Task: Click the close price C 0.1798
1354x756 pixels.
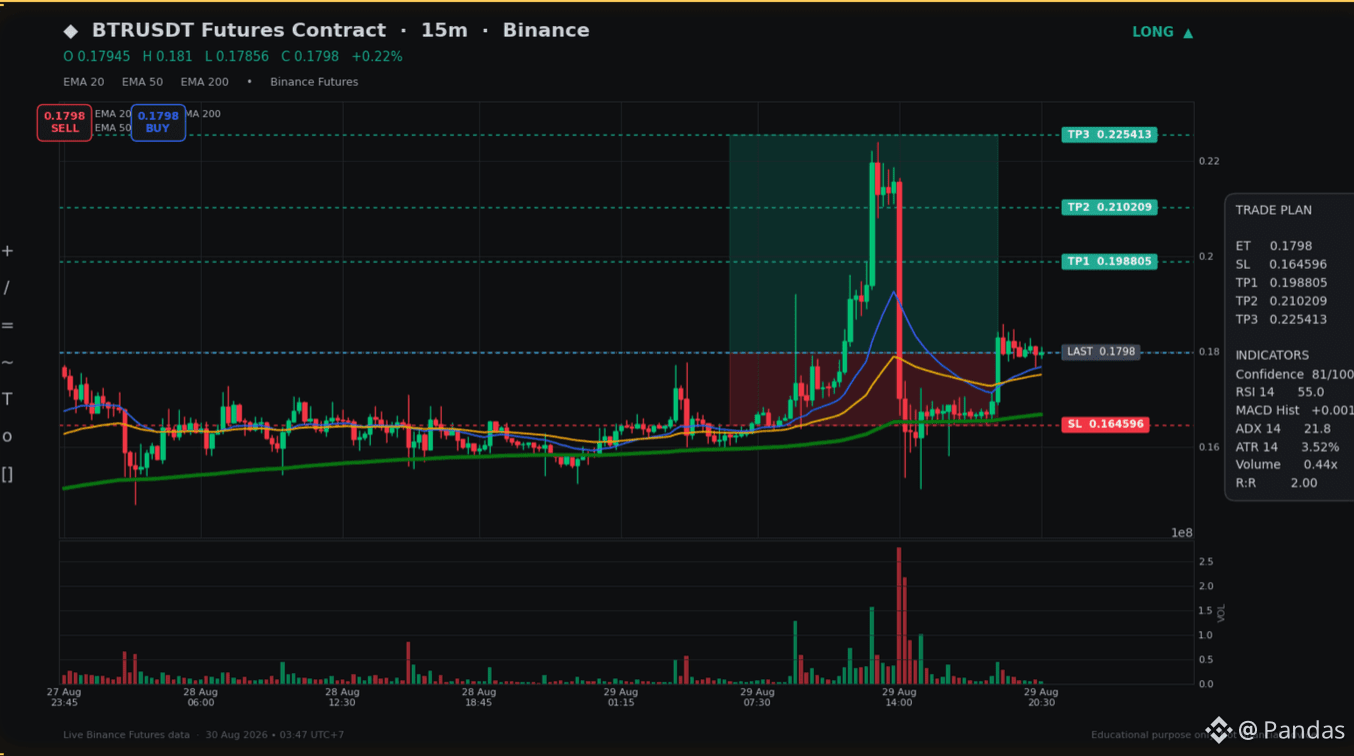Action: [x=310, y=57]
